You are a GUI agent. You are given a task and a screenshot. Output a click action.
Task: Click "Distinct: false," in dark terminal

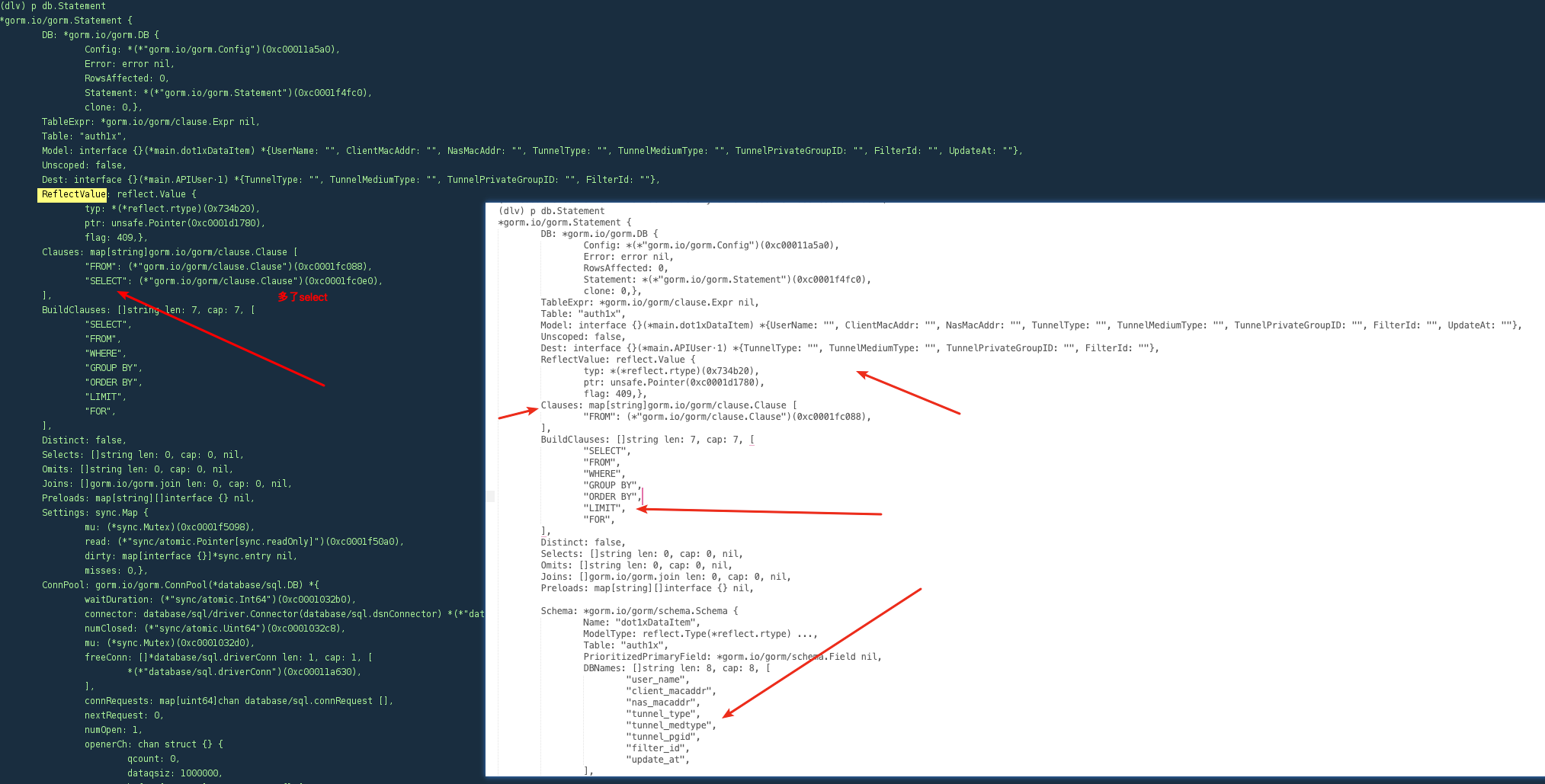point(85,440)
